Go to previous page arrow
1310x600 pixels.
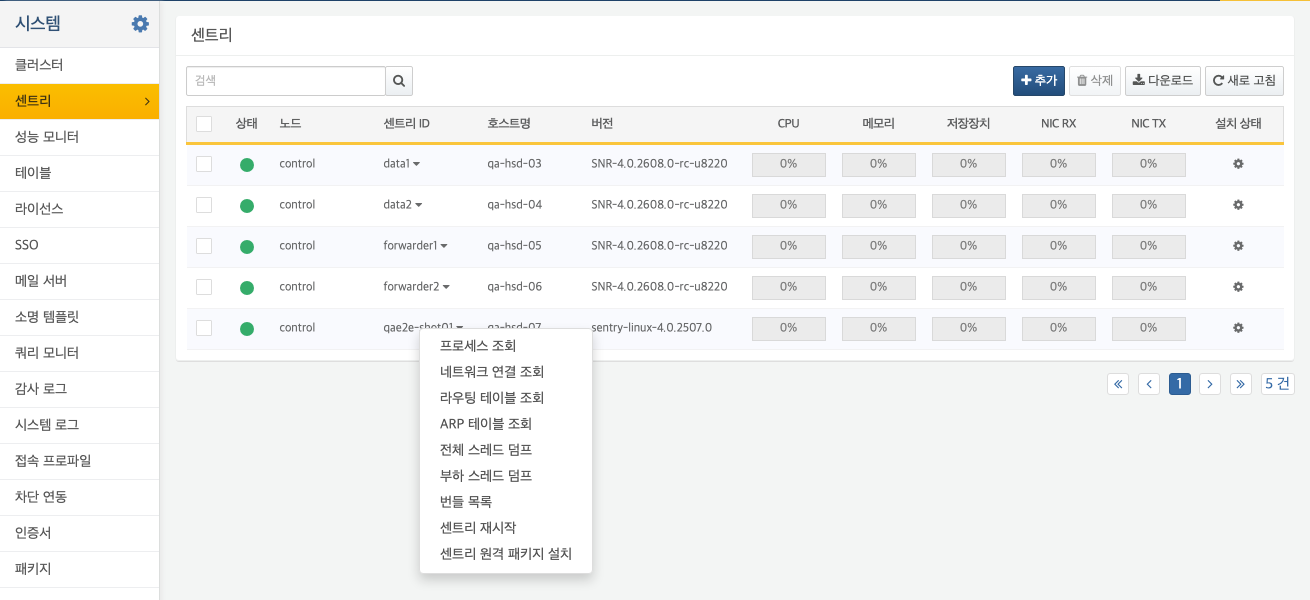[1149, 384]
